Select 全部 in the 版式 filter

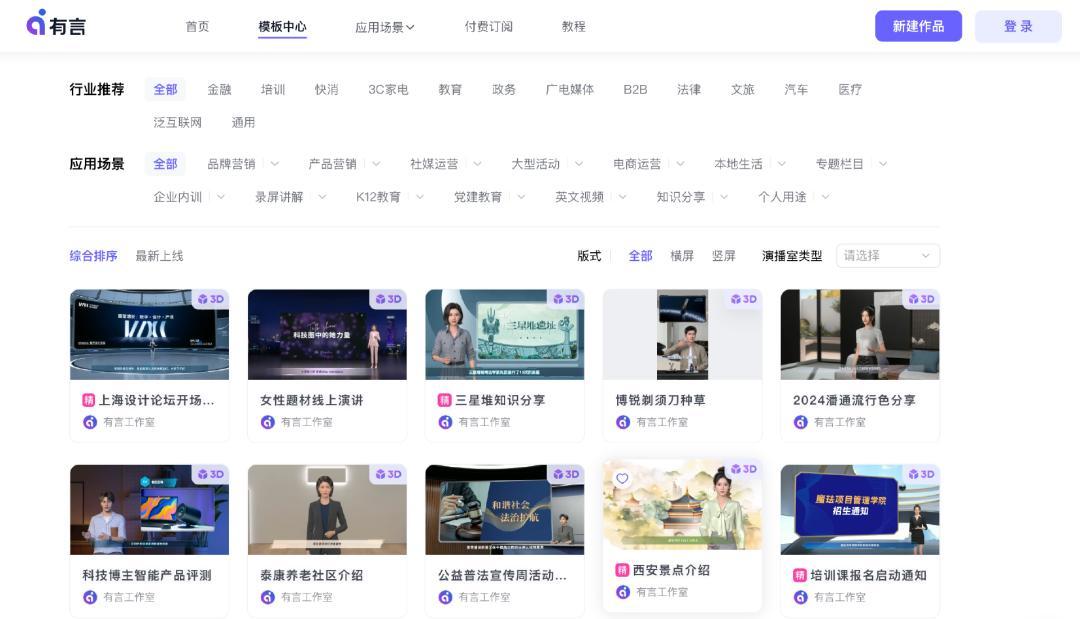tap(641, 256)
